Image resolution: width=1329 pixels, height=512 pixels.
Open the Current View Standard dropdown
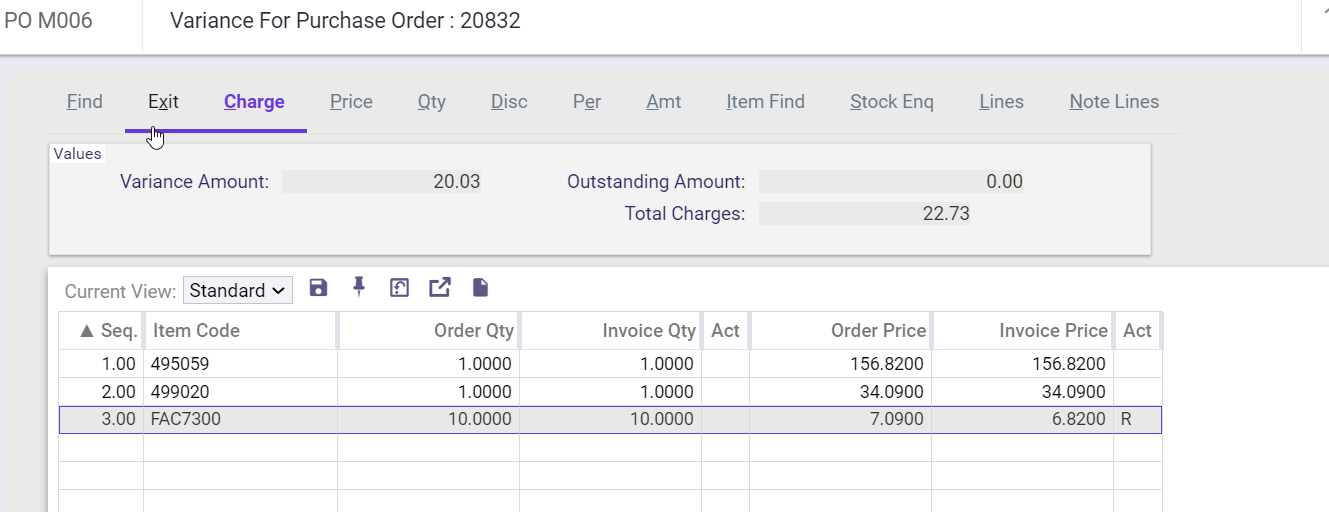238,291
